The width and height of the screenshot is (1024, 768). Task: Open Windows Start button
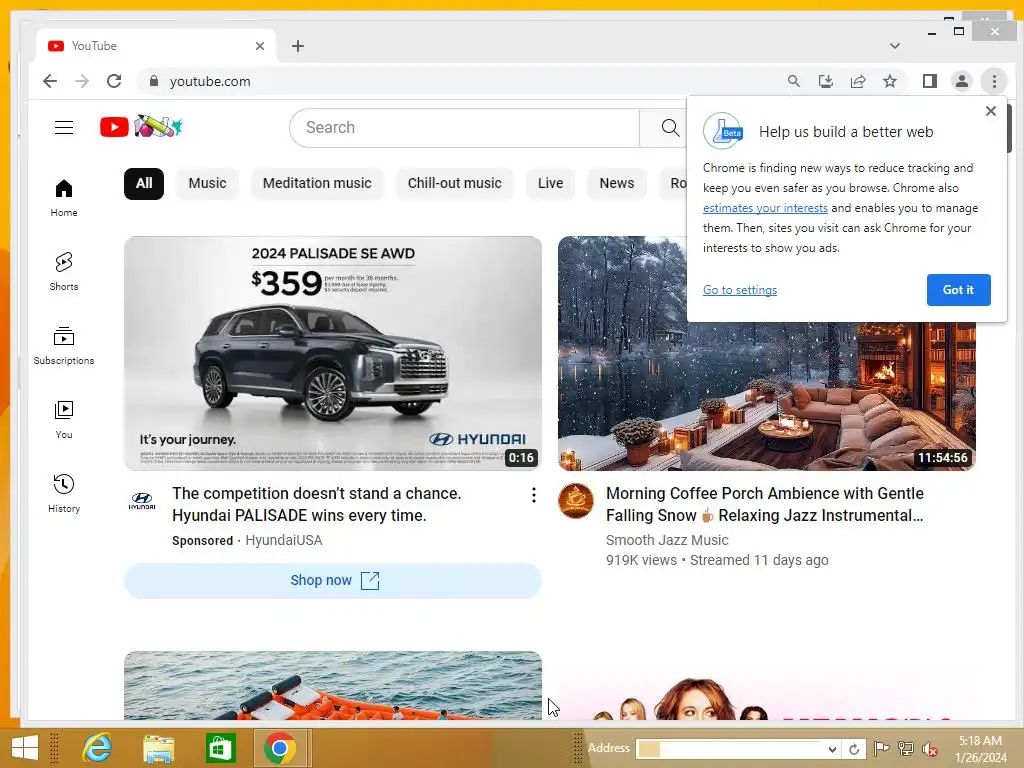(x=25, y=748)
